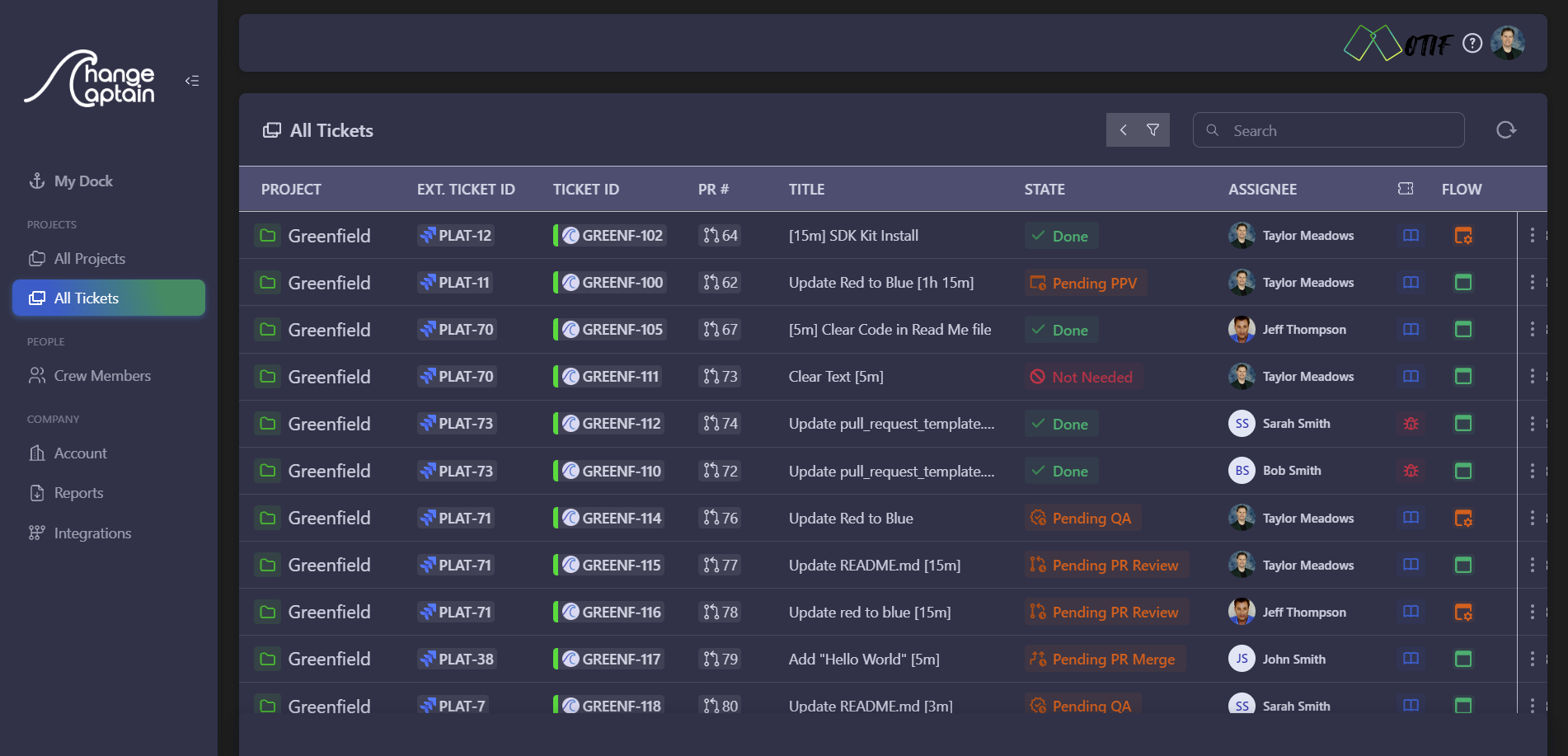1568x756 pixels.
Task: Sort by the STATE column header
Action: pyautogui.click(x=1045, y=190)
